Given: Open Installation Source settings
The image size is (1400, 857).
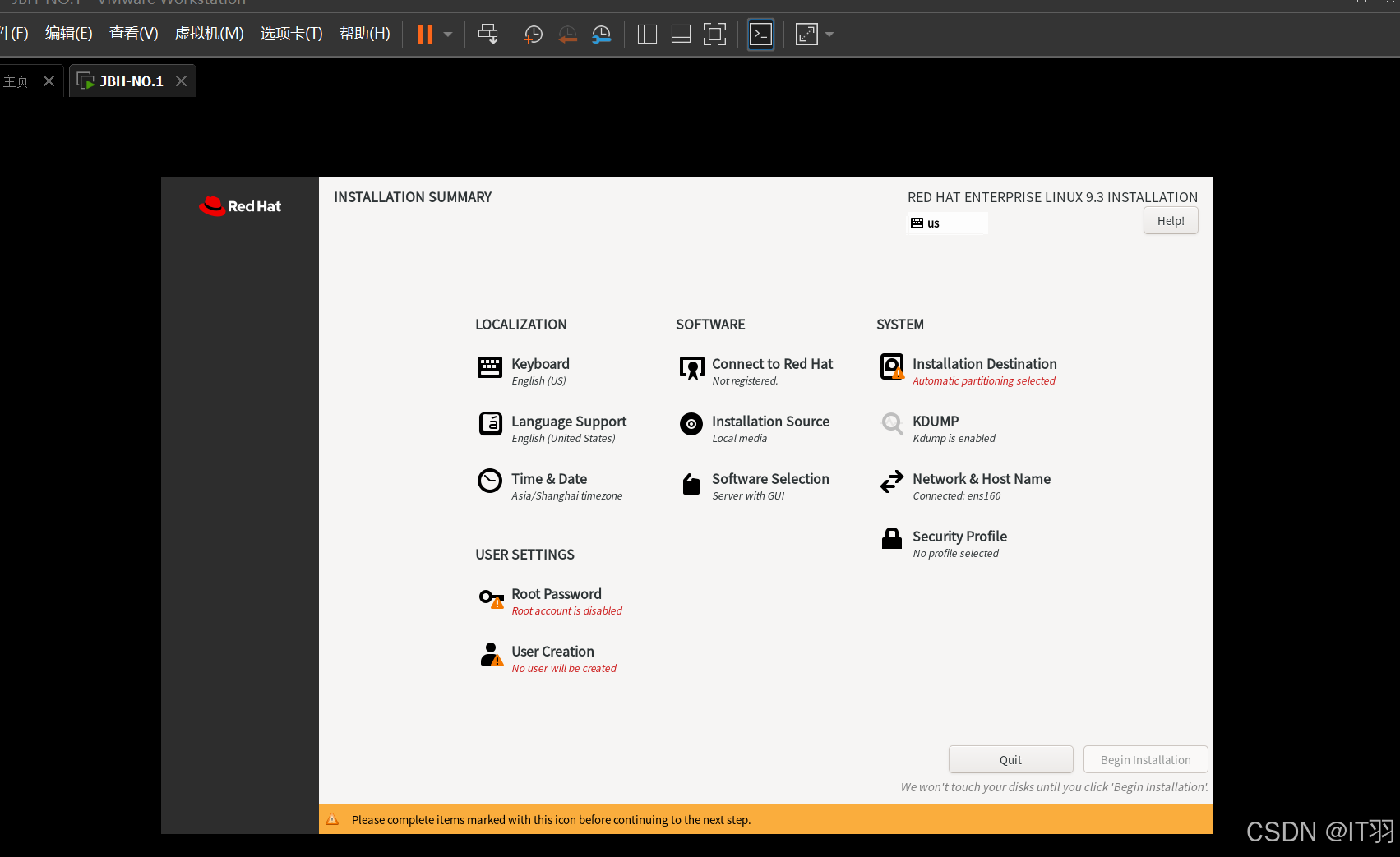Looking at the screenshot, I should [770, 422].
